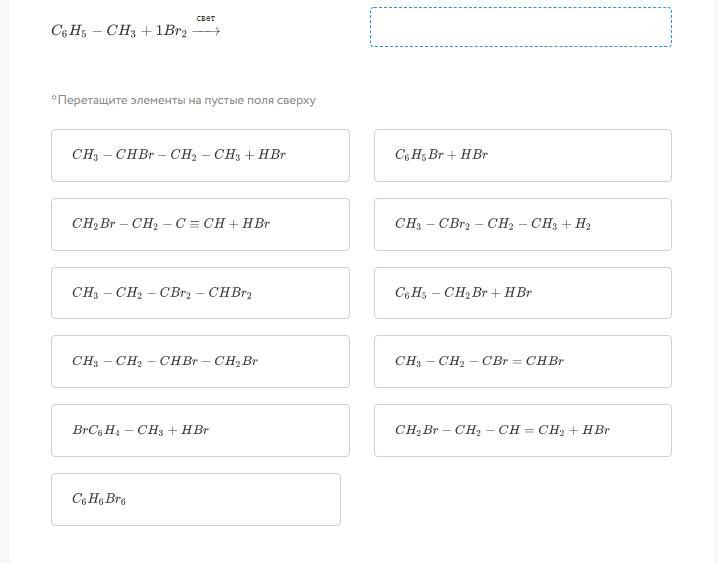This screenshot has width=719, height=563.
Task: Choose the C6H5–CH2Br + HBr card
Action: (x=522, y=293)
